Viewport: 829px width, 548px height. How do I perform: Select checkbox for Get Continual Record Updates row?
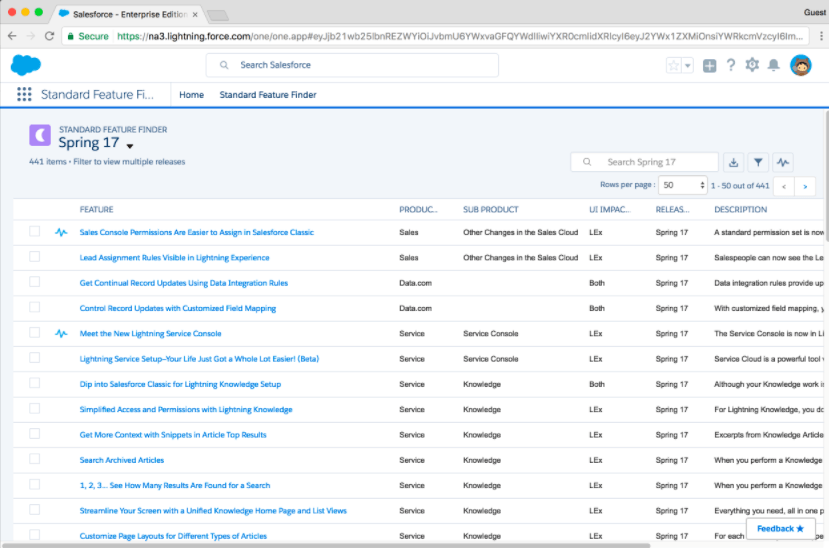pos(34,282)
